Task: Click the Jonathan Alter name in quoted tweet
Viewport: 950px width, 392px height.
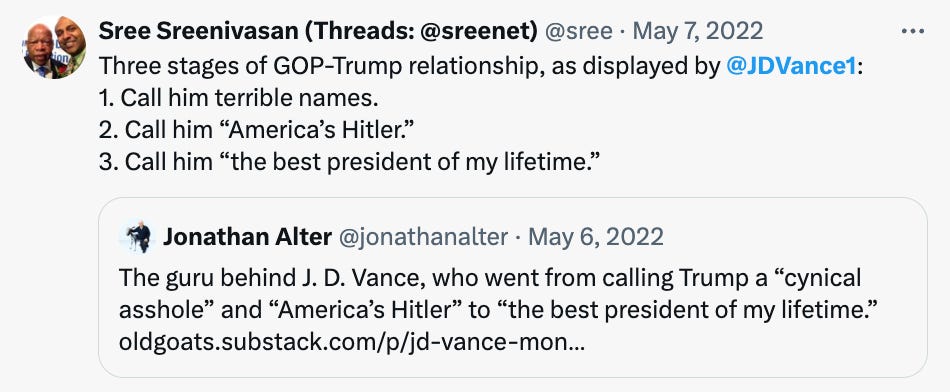Action: tap(247, 238)
